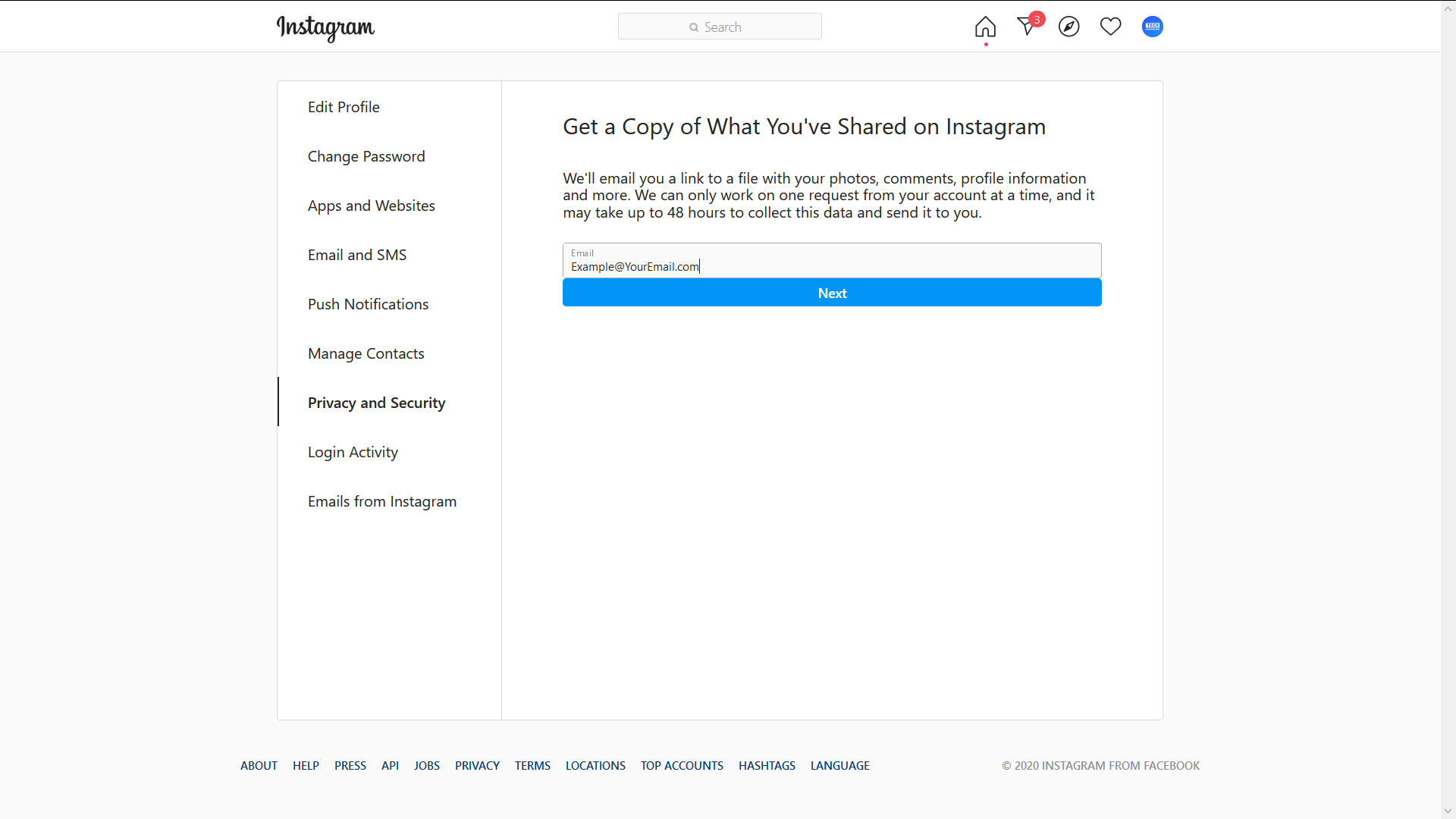
Task: Open the HELP footer link
Action: click(x=306, y=765)
